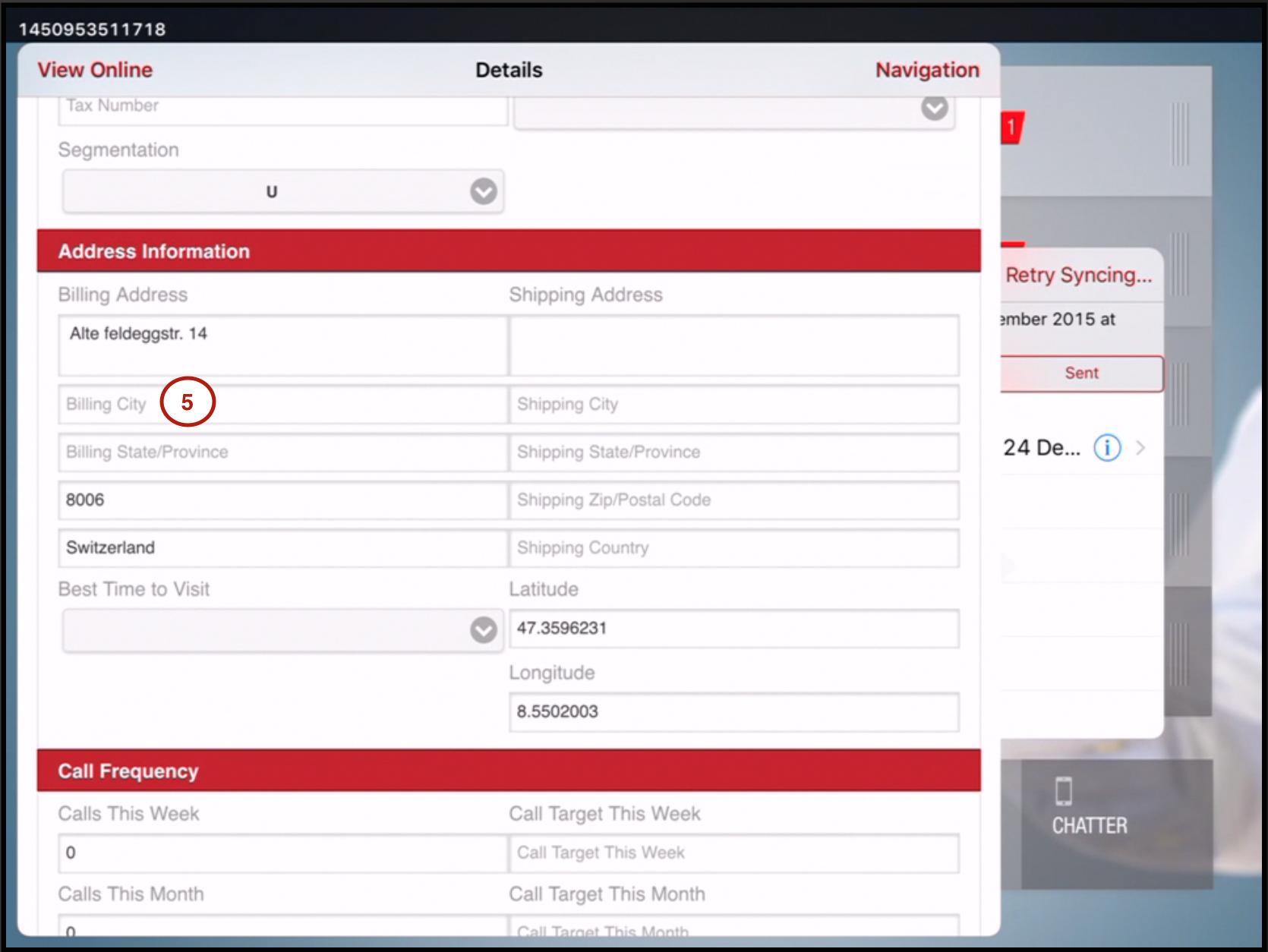Click the blue info icon beside 24 De...
Viewport: 1268px width, 952px height.
[x=1106, y=448]
